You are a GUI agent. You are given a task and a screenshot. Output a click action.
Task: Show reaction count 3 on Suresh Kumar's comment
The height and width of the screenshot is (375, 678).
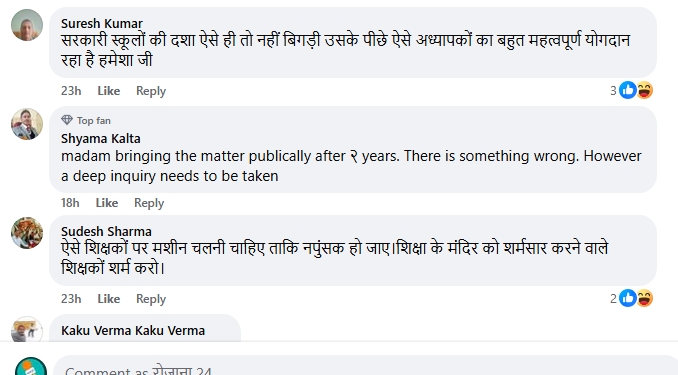[x=613, y=90]
